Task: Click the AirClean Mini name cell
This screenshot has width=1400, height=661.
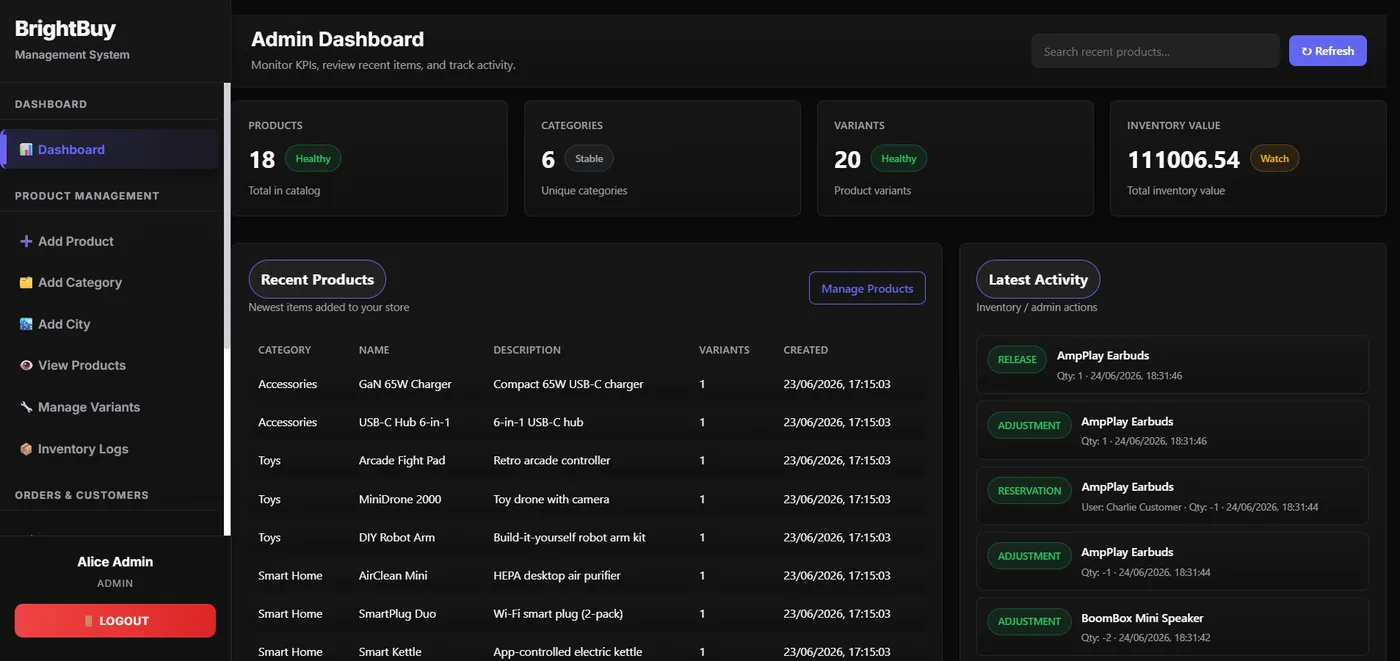Action: click(393, 576)
